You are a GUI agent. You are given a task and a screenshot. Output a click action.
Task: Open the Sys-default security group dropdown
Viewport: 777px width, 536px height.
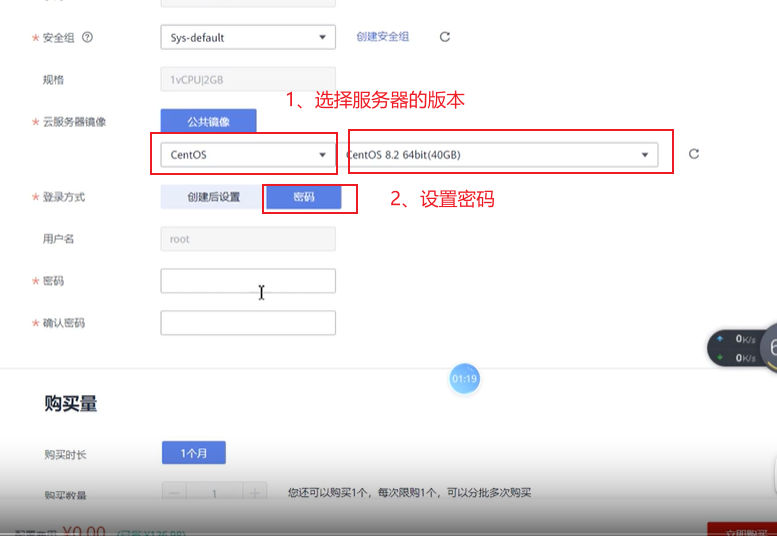point(248,37)
